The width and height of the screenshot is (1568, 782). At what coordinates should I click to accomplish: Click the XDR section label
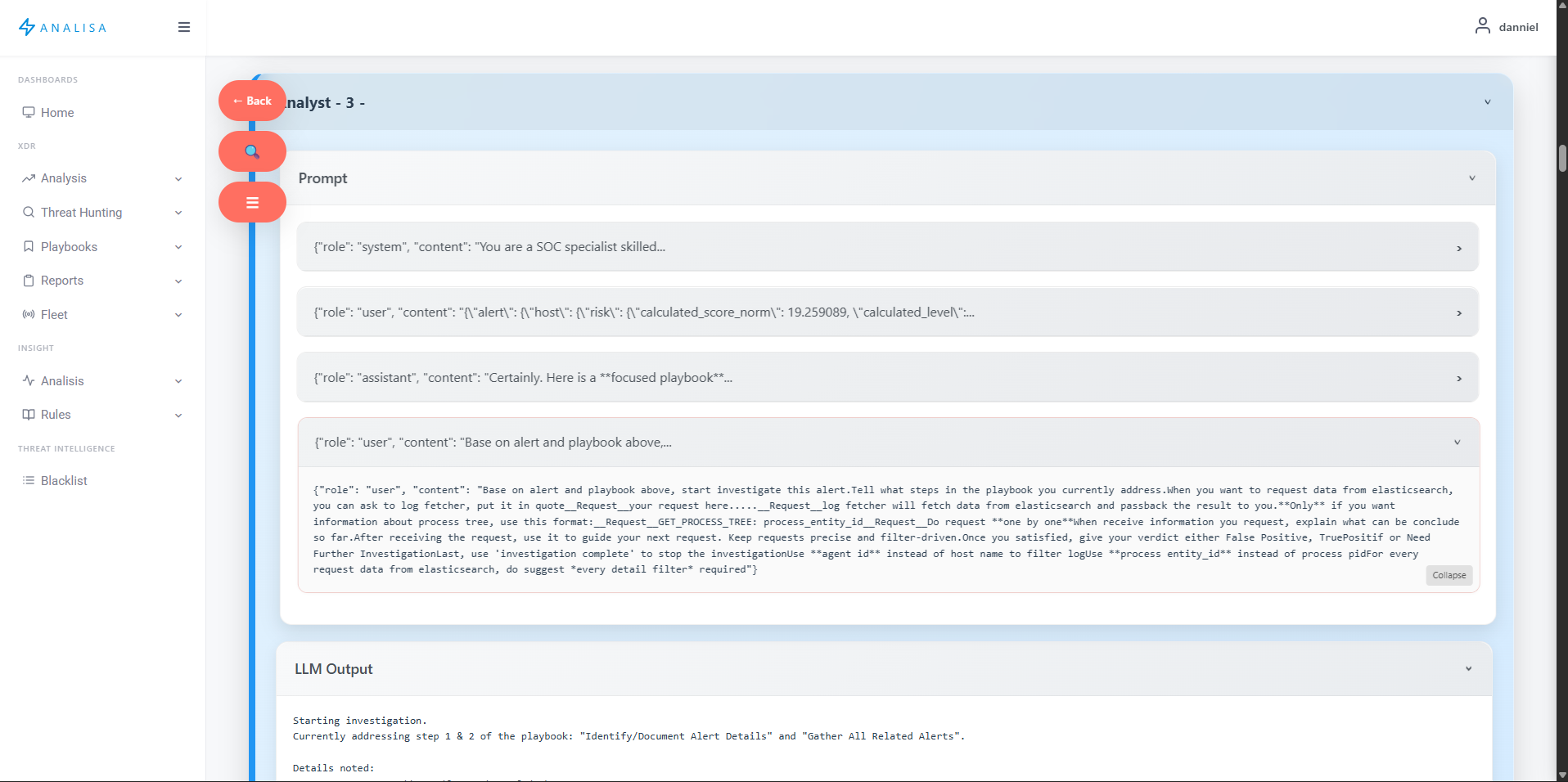pyautogui.click(x=27, y=146)
